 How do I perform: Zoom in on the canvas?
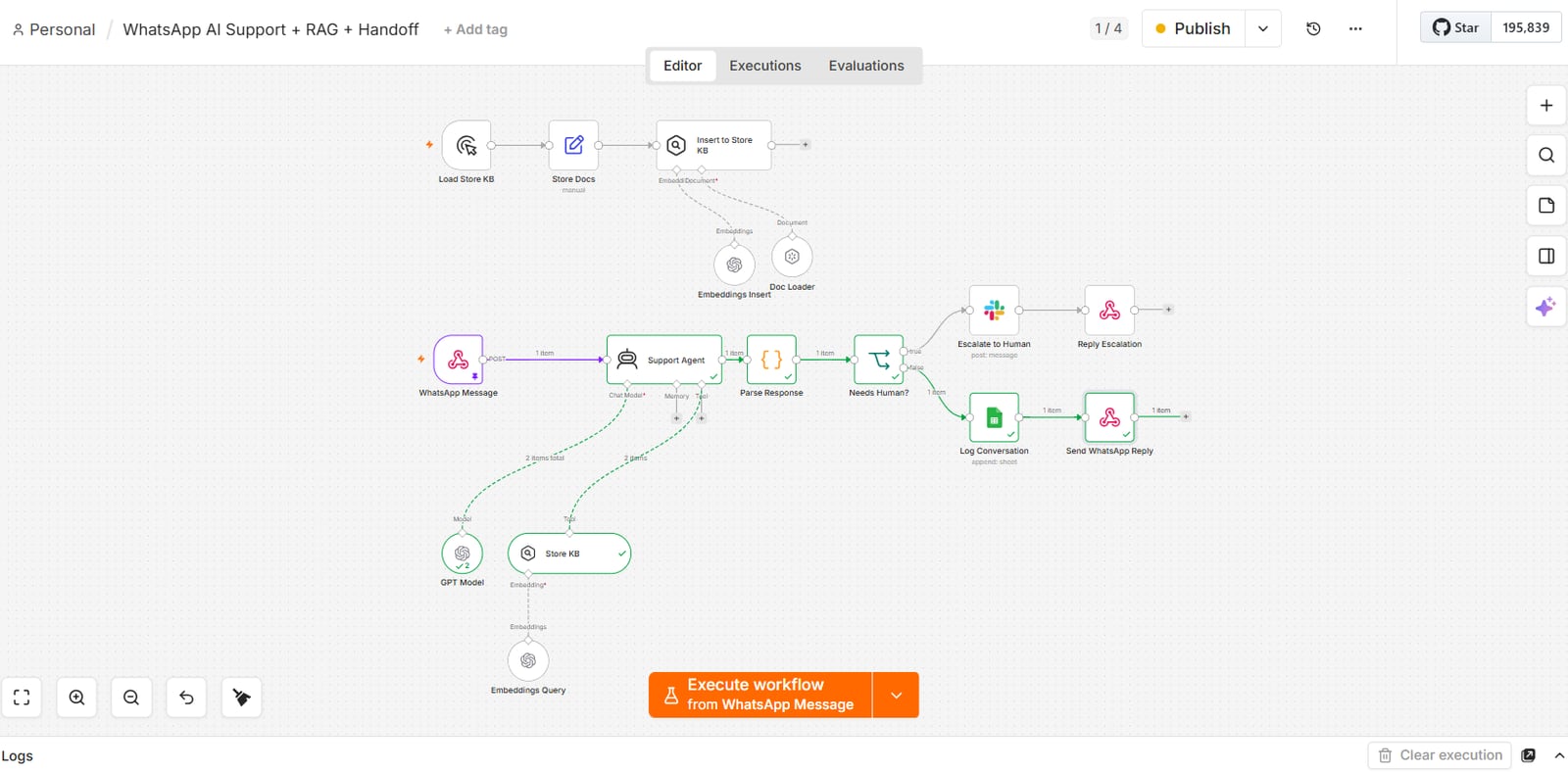[x=76, y=698]
